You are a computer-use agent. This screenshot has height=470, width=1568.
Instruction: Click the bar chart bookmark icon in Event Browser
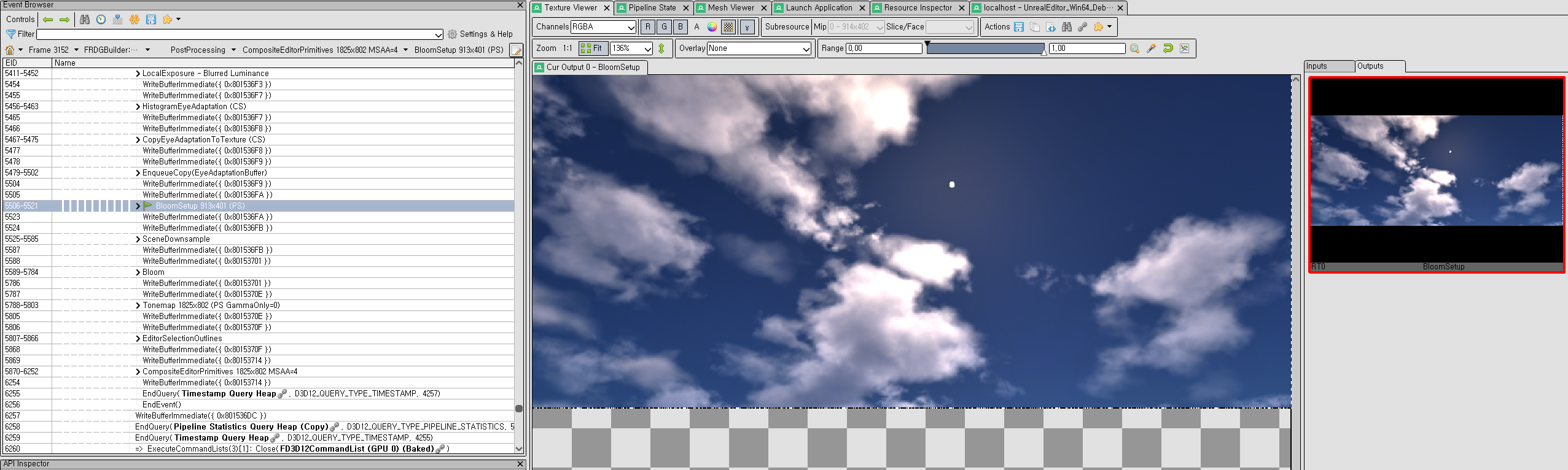coord(118,20)
